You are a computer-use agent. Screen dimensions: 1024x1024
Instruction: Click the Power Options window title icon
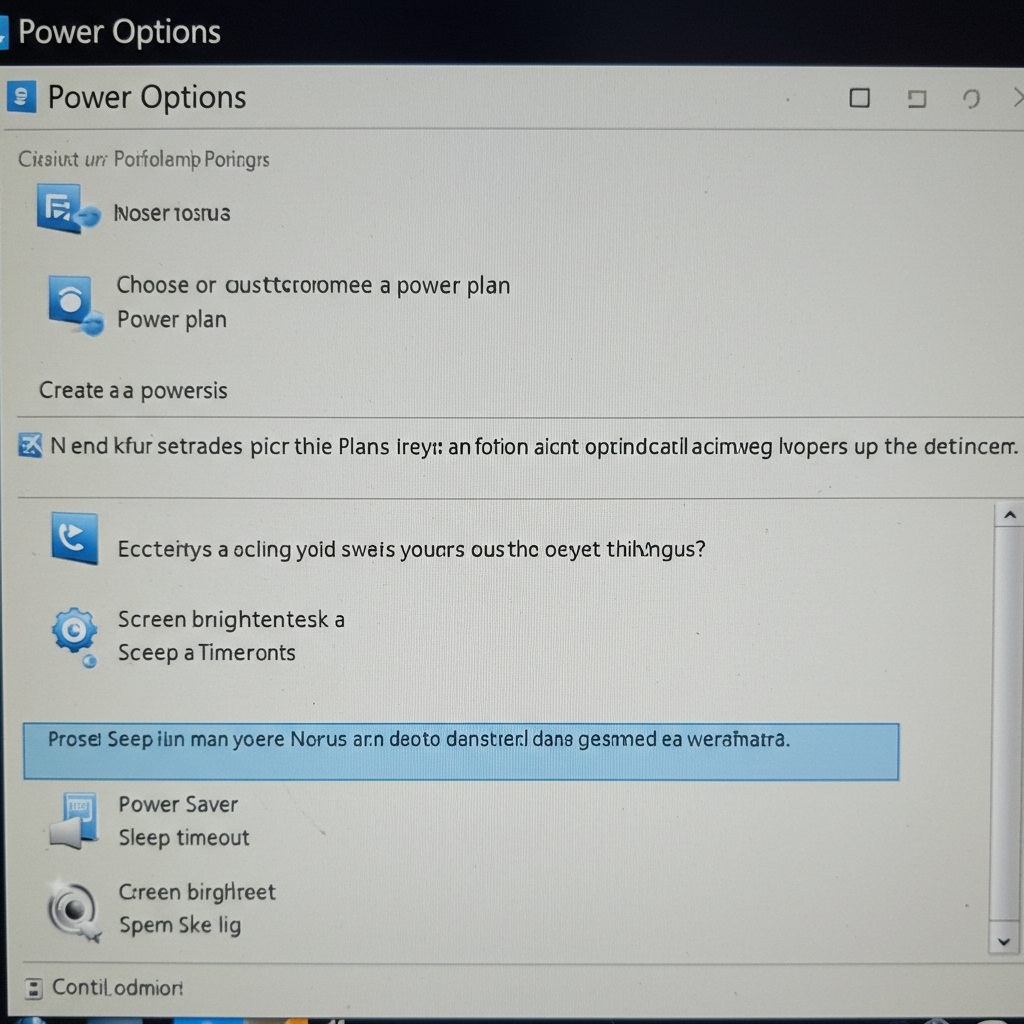coord(22,97)
